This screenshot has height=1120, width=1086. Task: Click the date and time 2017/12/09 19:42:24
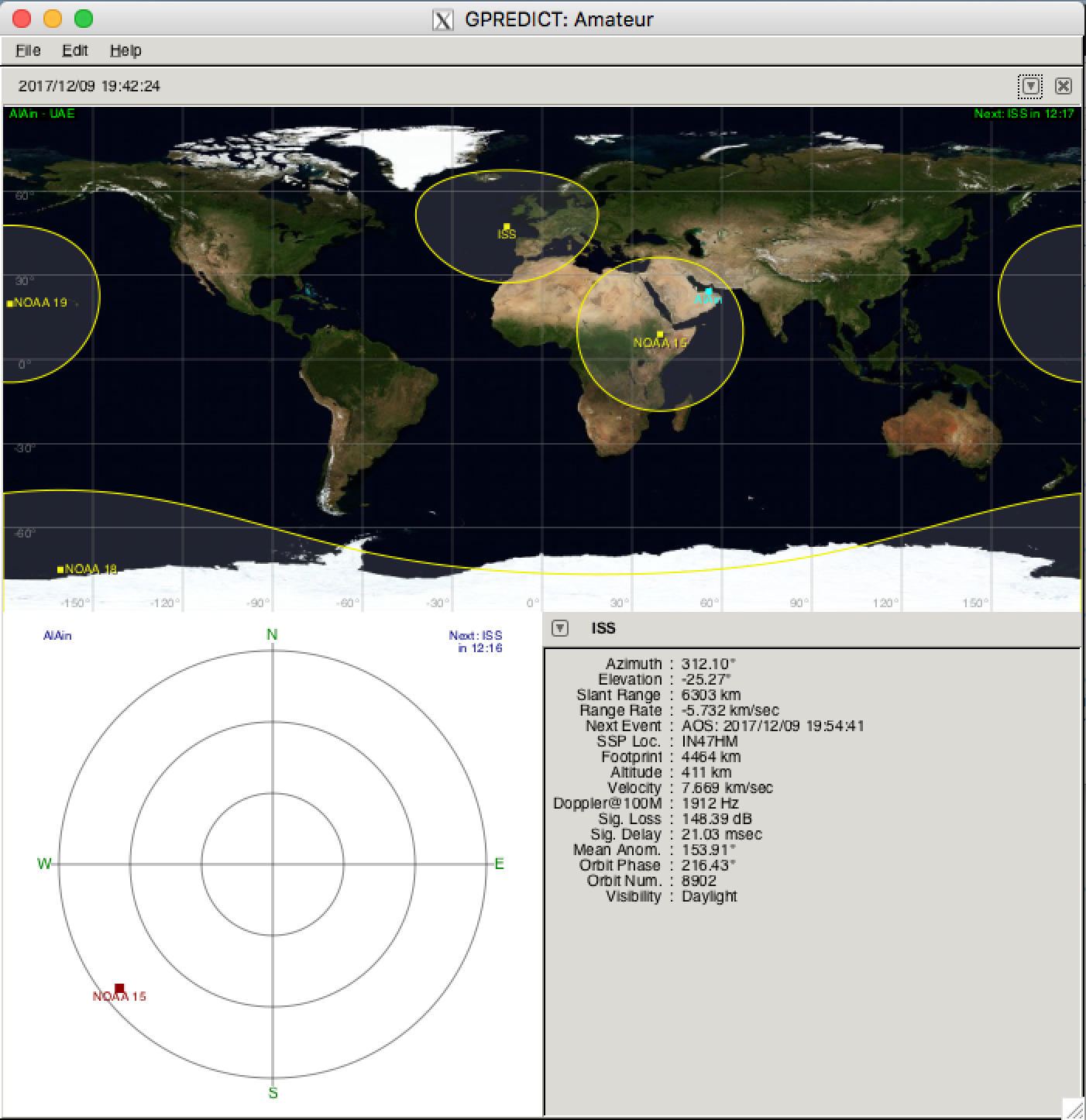click(x=89, y=86)
